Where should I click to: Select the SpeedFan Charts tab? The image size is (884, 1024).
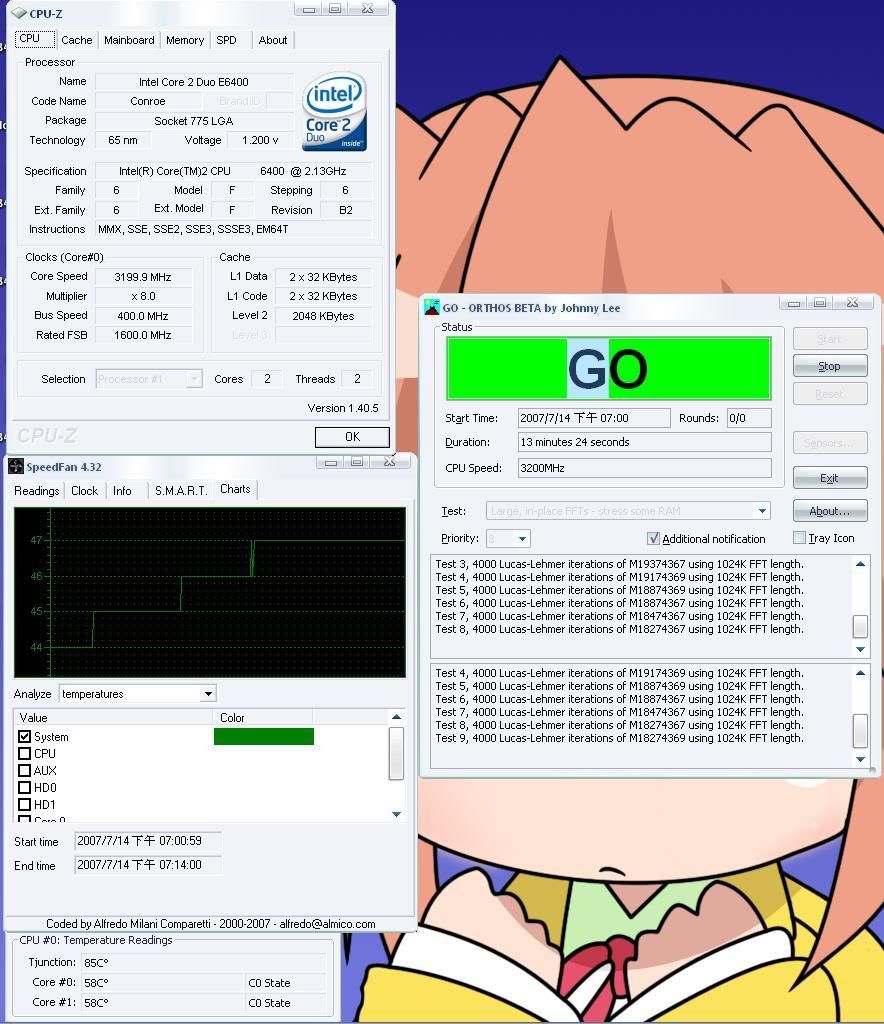click(x=235, y=488)
